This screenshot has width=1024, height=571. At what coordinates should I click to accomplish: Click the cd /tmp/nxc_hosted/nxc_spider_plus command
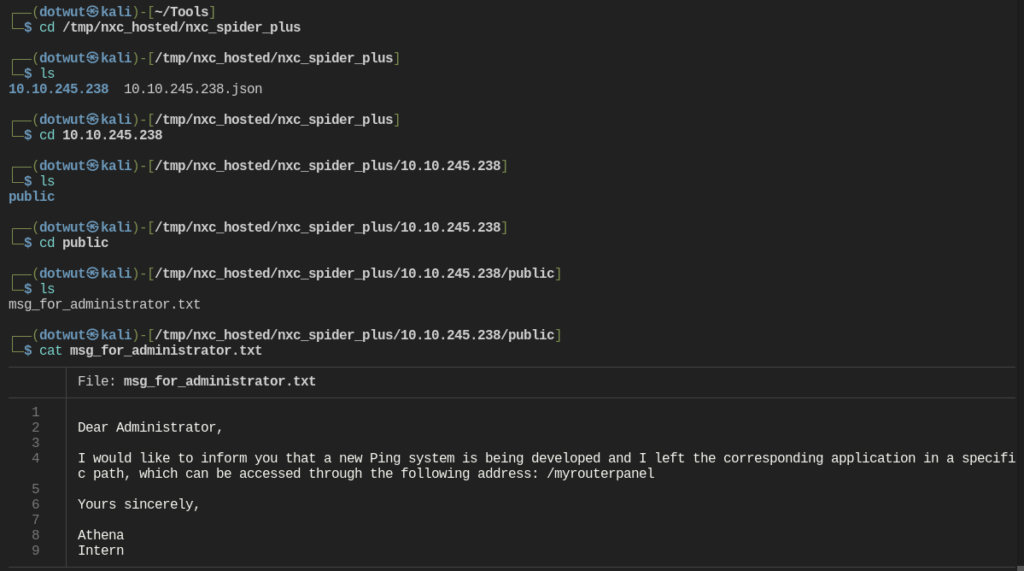click(x=169, y=27)
